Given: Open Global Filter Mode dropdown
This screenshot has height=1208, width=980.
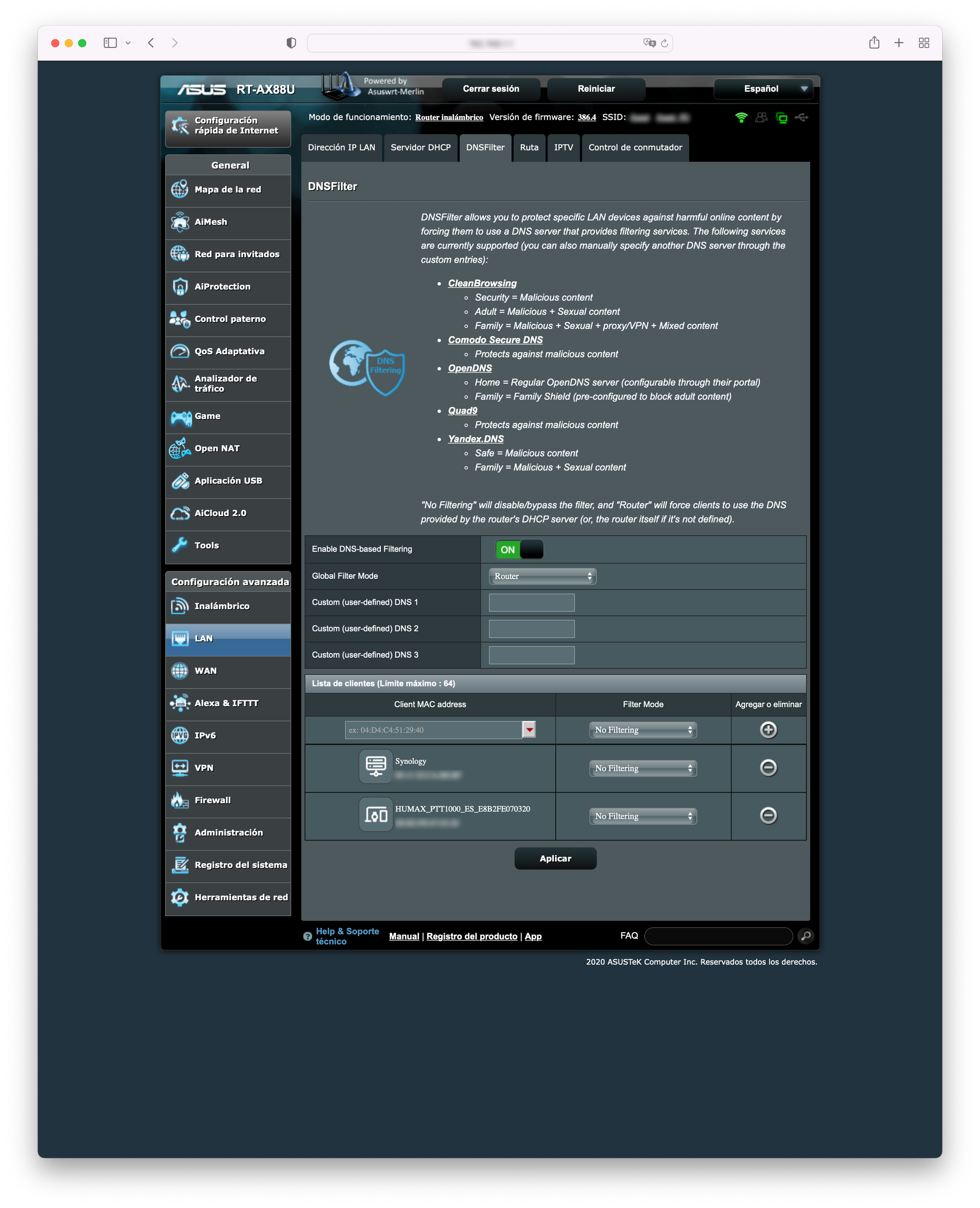Looking at the screenshot, I should pos(542,576).
